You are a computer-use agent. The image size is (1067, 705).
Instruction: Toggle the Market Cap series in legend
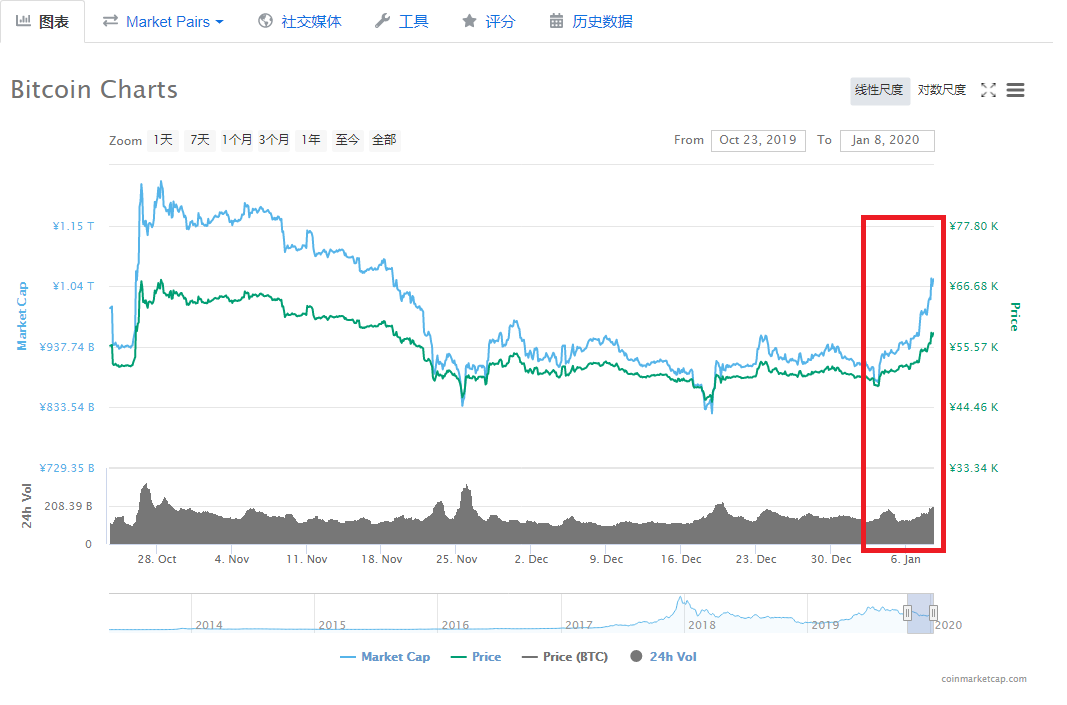tap(385, 656)
